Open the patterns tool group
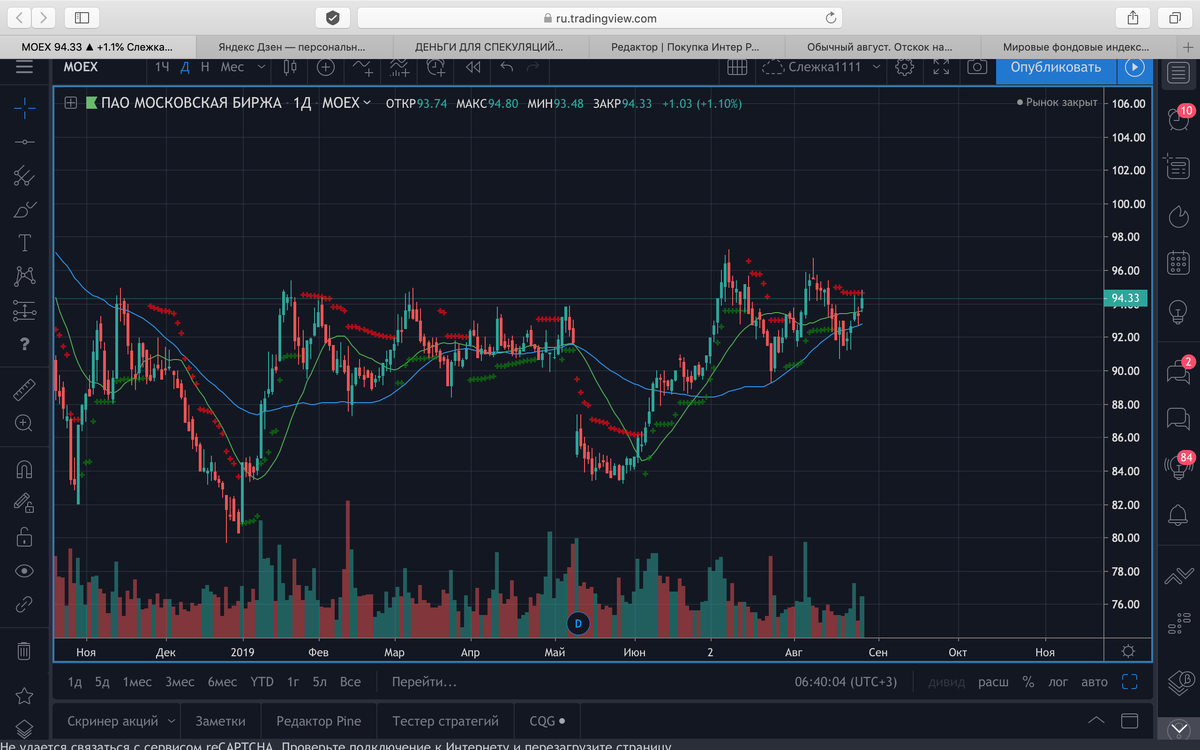 tap(24, 276)
